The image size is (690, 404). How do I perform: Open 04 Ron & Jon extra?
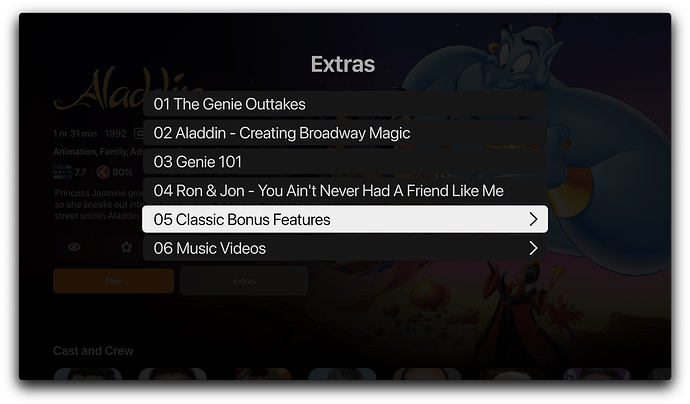345,191
